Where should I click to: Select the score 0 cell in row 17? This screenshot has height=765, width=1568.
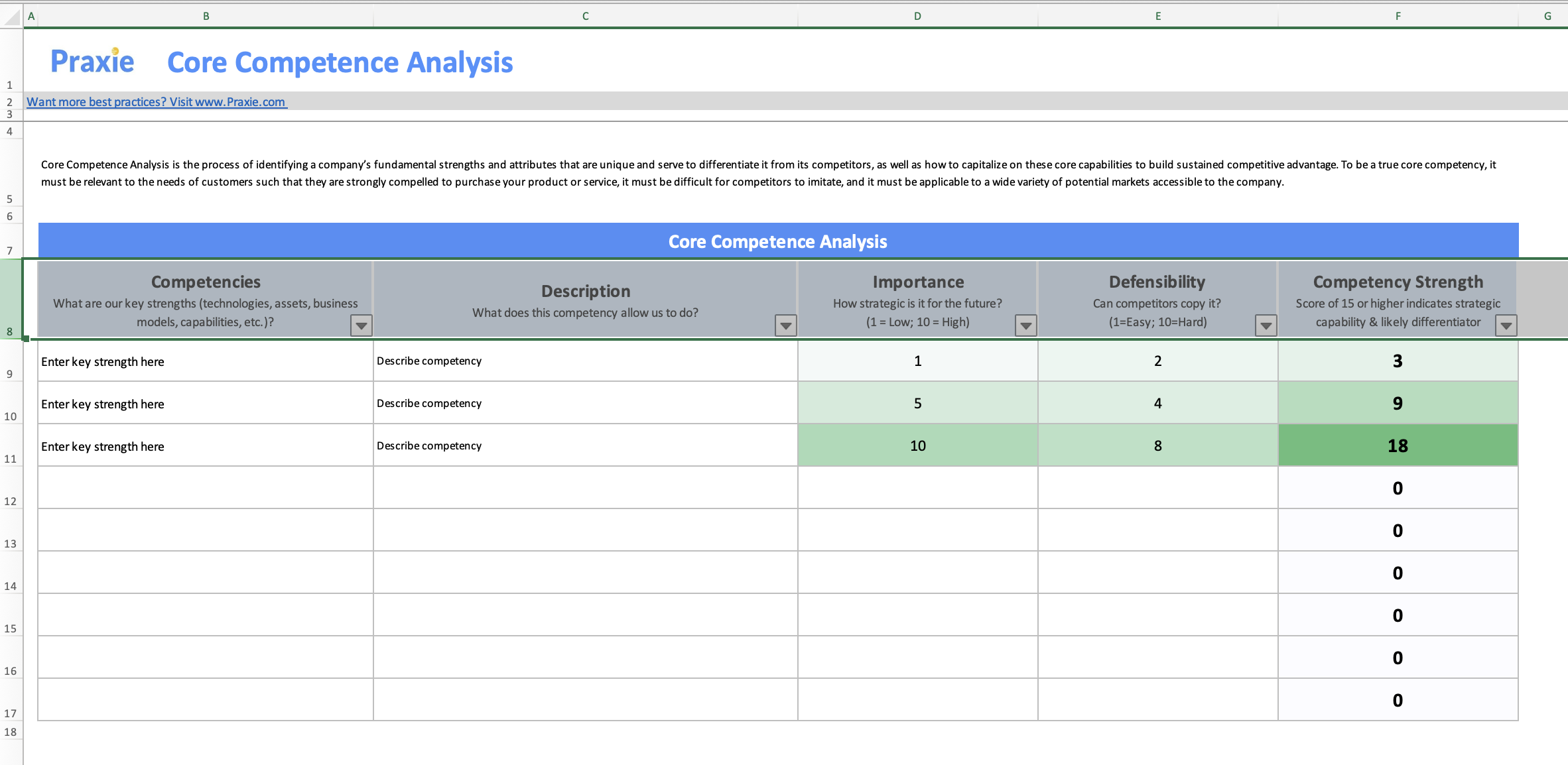coord(1398,701)
